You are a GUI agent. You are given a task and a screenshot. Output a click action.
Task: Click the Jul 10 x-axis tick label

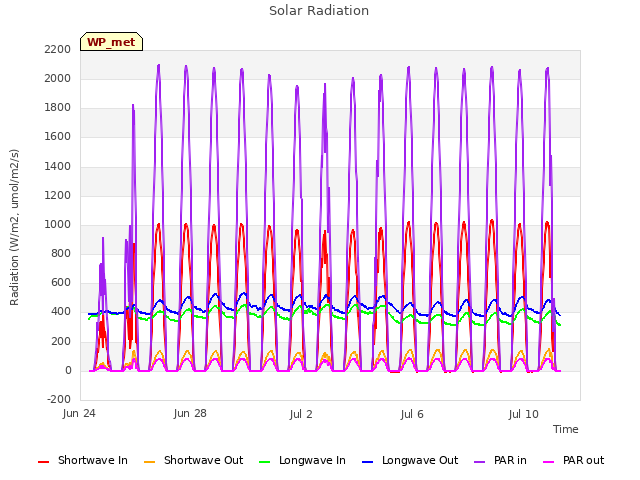524,414
